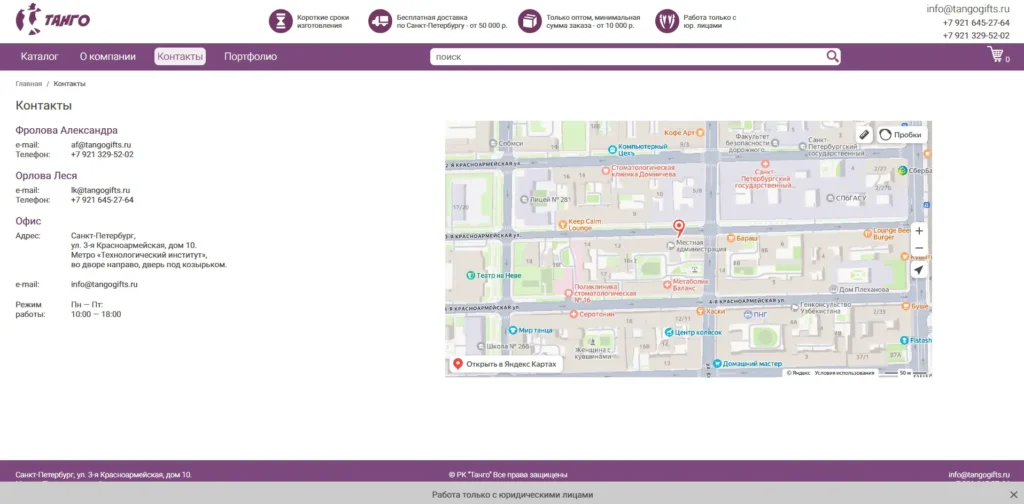This screenshot has height=504, width=1024.
Task: Click the red office location pin
Action: click(x=679, y=228)
